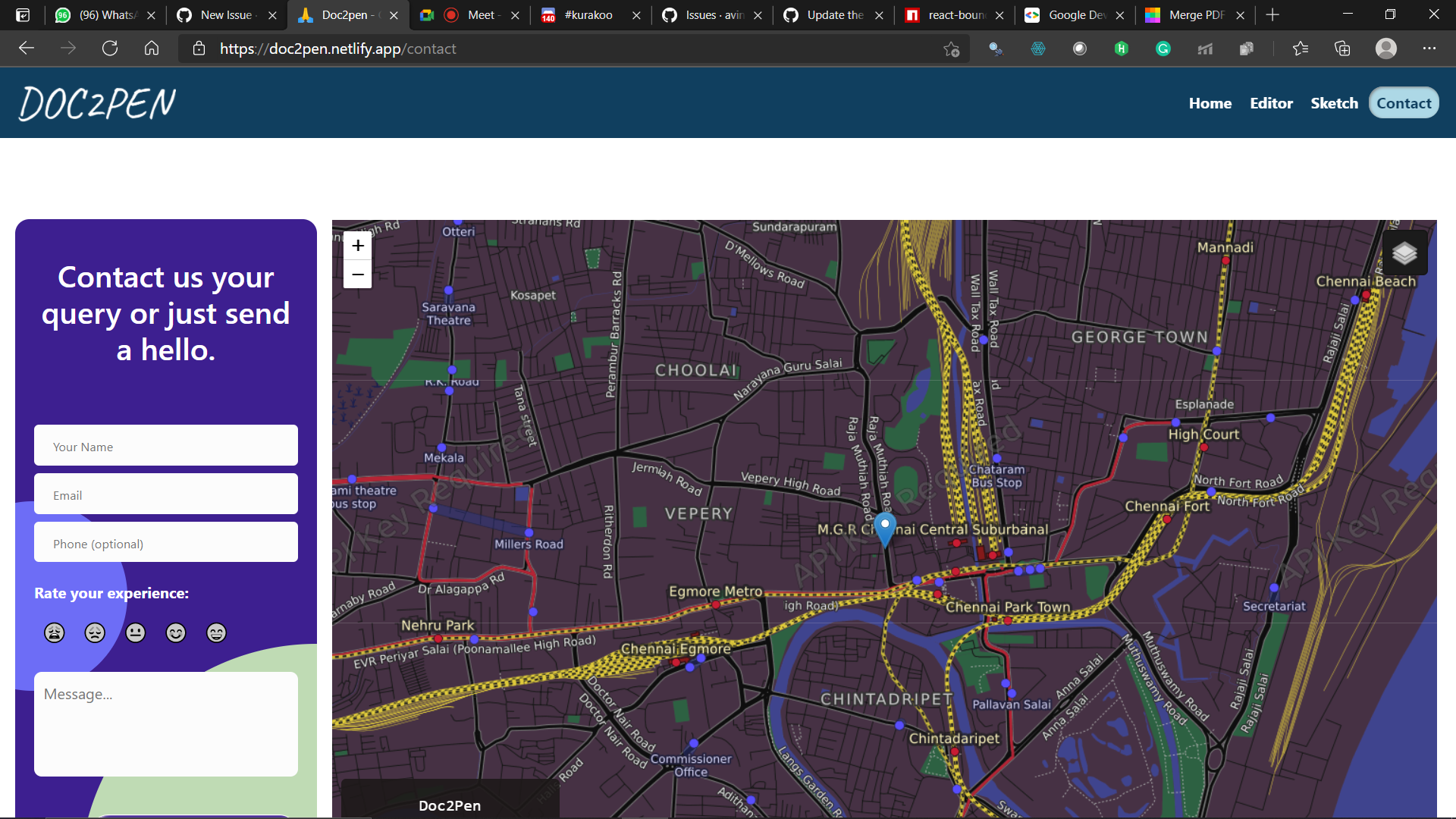
Task: Click the Doc2Pen logo
Action: point(98,104)
